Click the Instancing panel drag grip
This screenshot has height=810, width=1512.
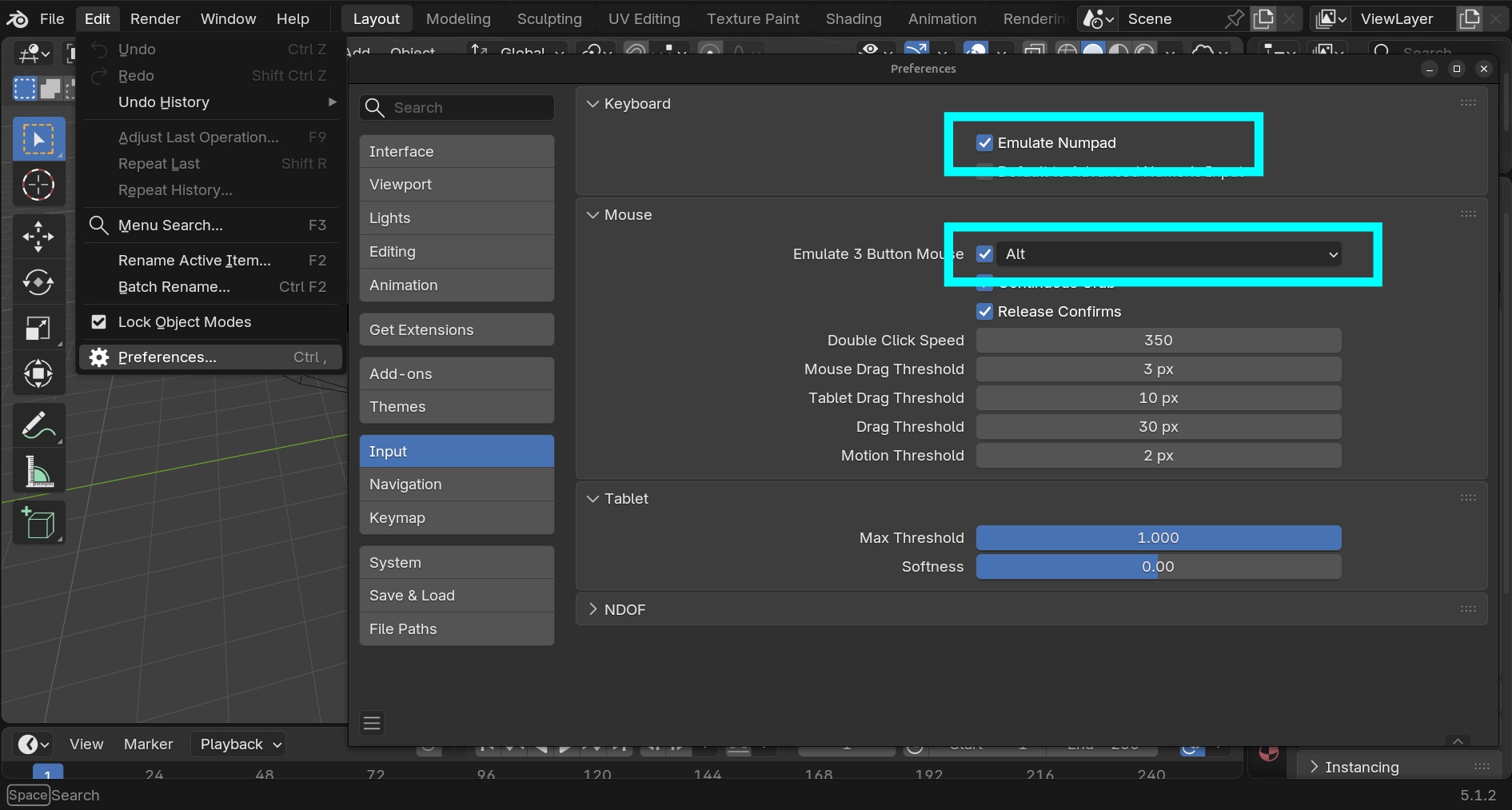[x=1482, y=767]
